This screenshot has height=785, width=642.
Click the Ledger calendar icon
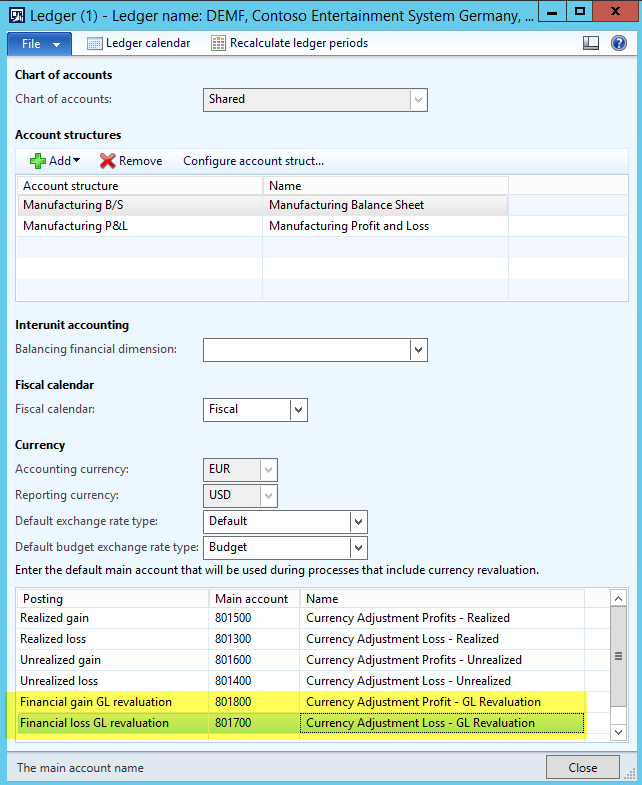[x=95, y=44]
